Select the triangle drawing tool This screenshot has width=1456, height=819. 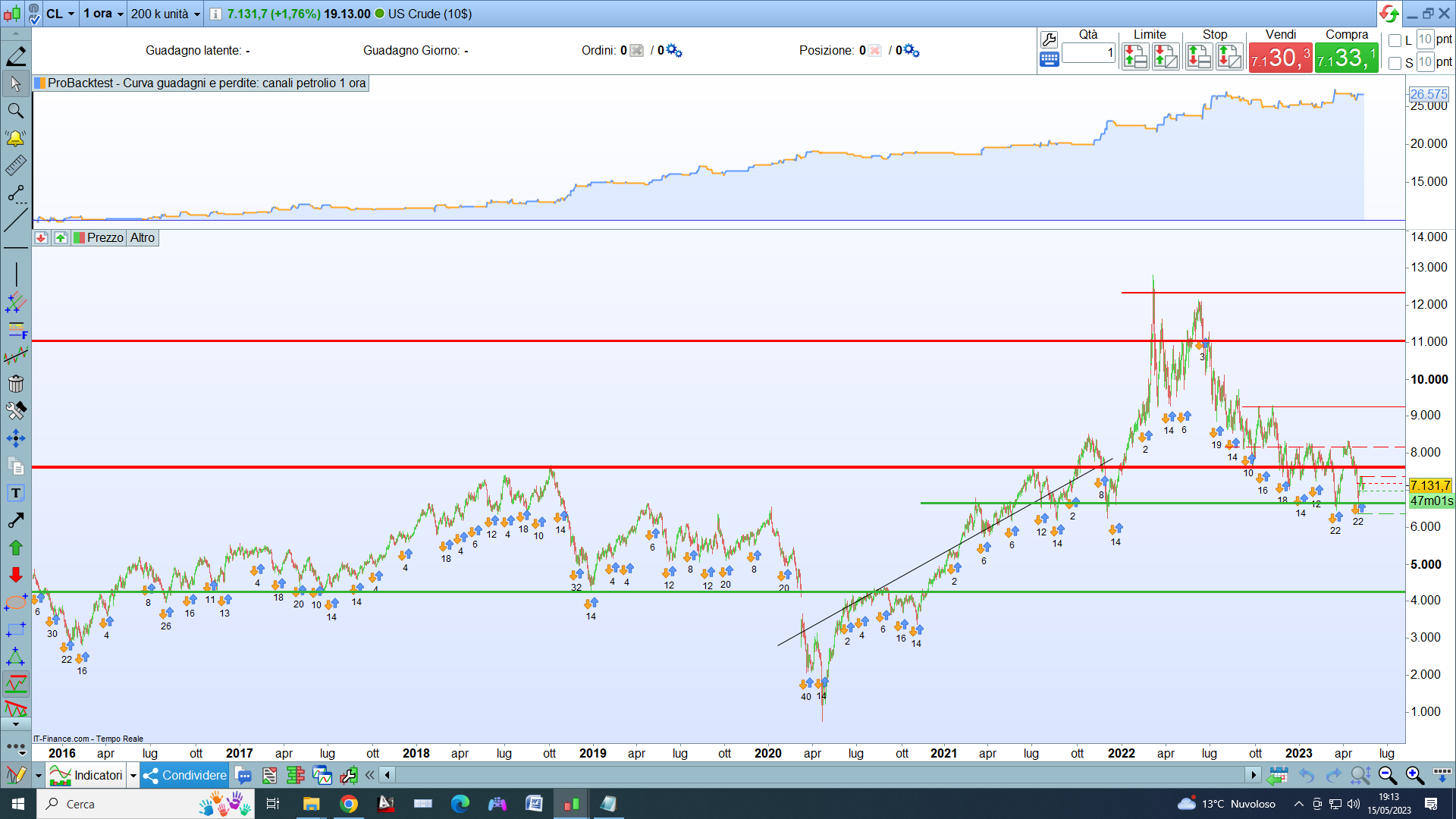16,657
